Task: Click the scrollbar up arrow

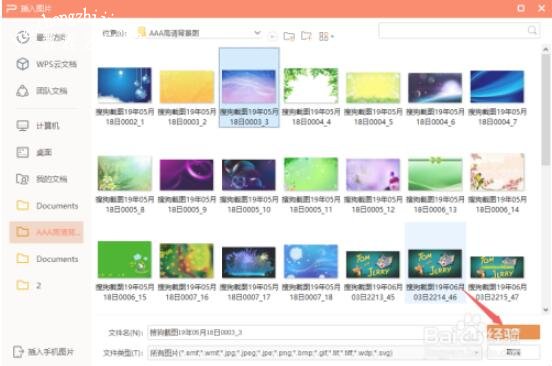Action: (546, 50)
